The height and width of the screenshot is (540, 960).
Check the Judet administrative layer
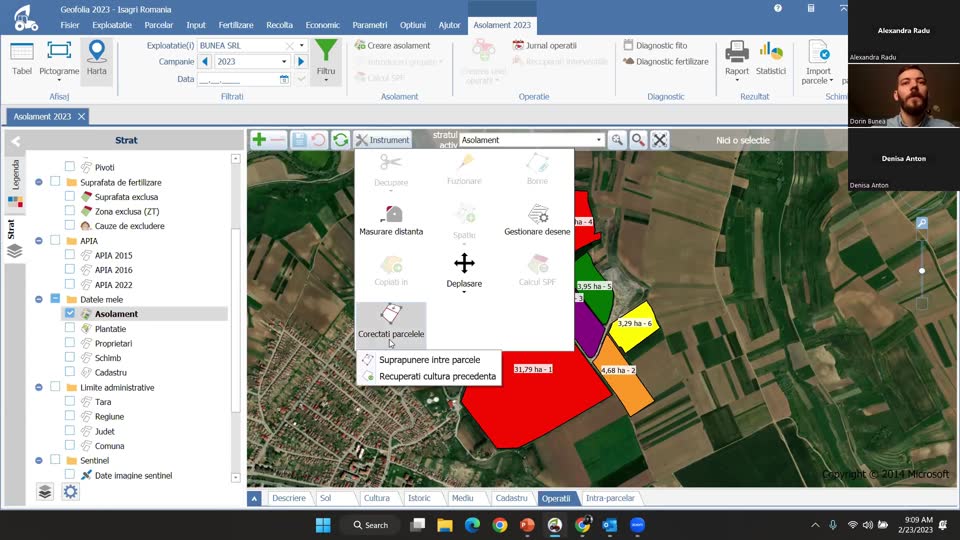click(x=70, y=430)
